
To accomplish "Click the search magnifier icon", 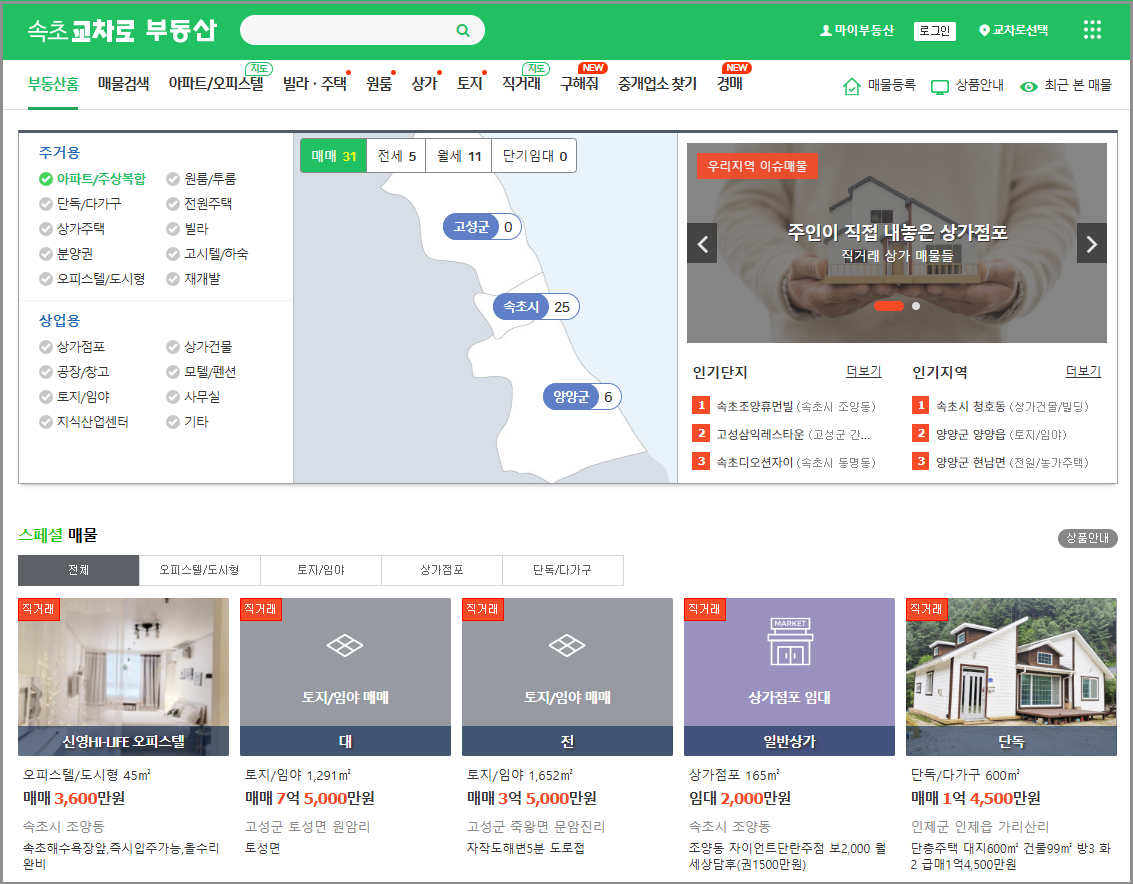I will (x=461, y=30).
